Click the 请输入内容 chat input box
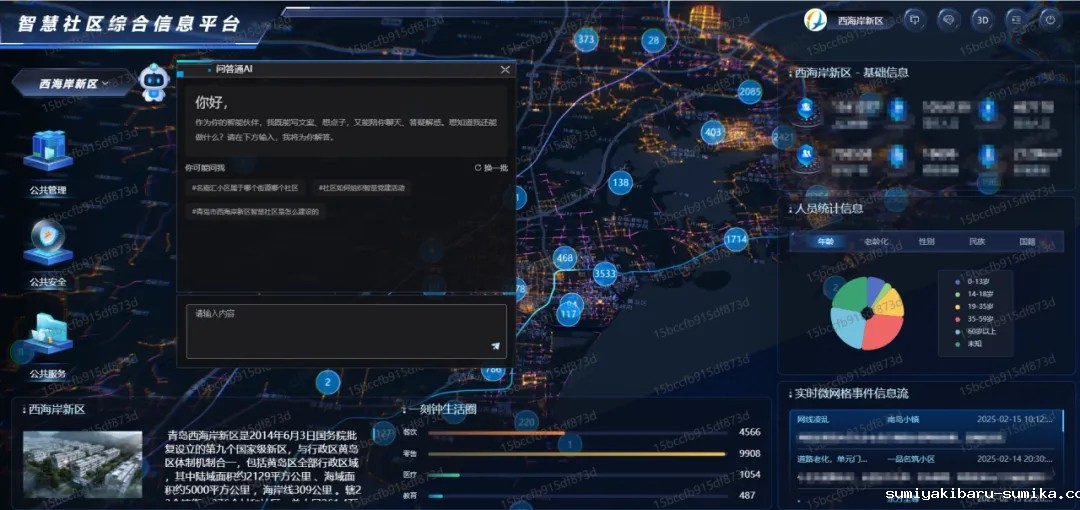This screenshot has height=510, width=1080. coord(346,332)
